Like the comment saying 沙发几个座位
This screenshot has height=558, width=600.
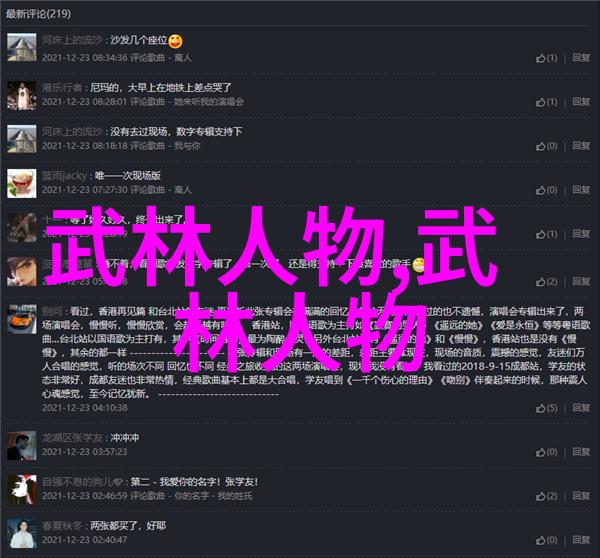pos(546,58)
